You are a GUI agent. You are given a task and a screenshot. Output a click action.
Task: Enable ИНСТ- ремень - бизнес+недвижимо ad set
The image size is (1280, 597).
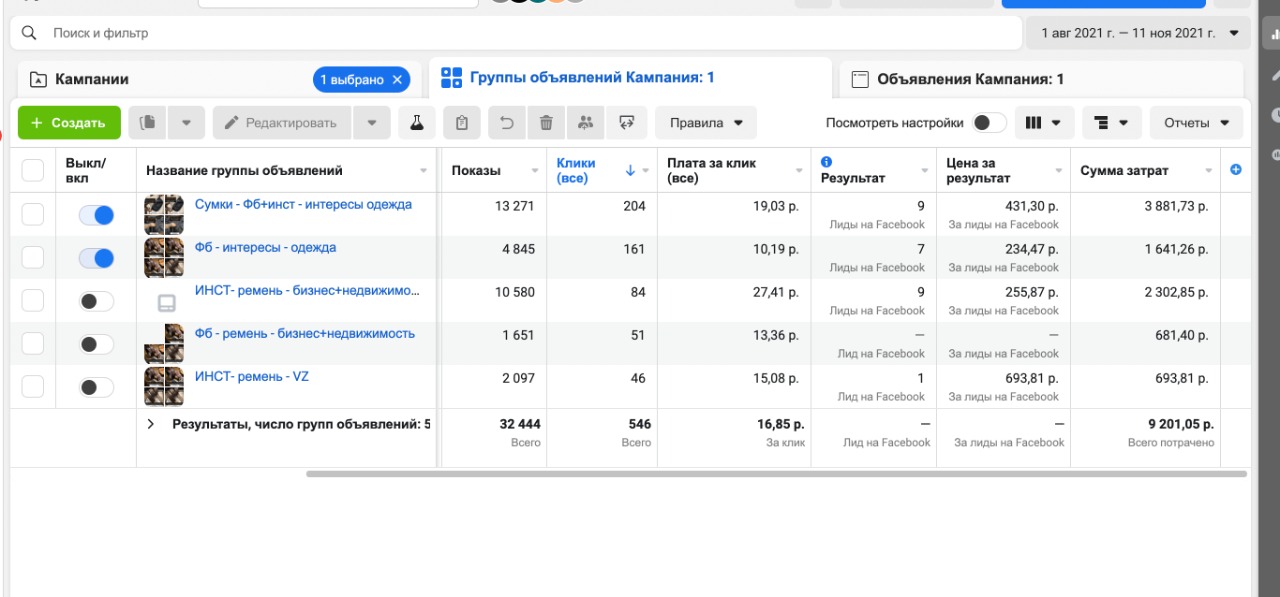coord(97,301)
